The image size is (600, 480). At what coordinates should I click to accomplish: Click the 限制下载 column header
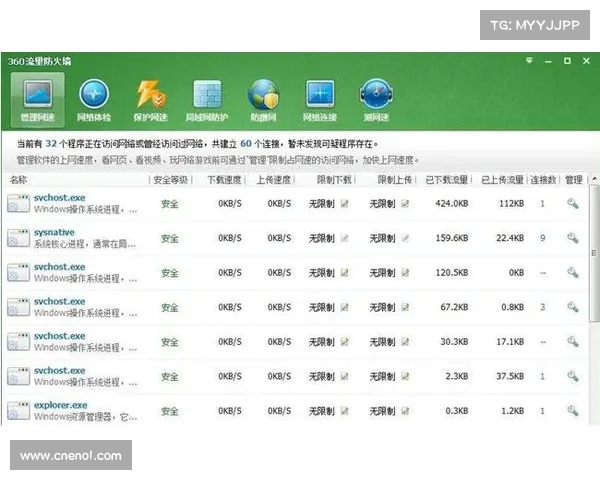334,180
